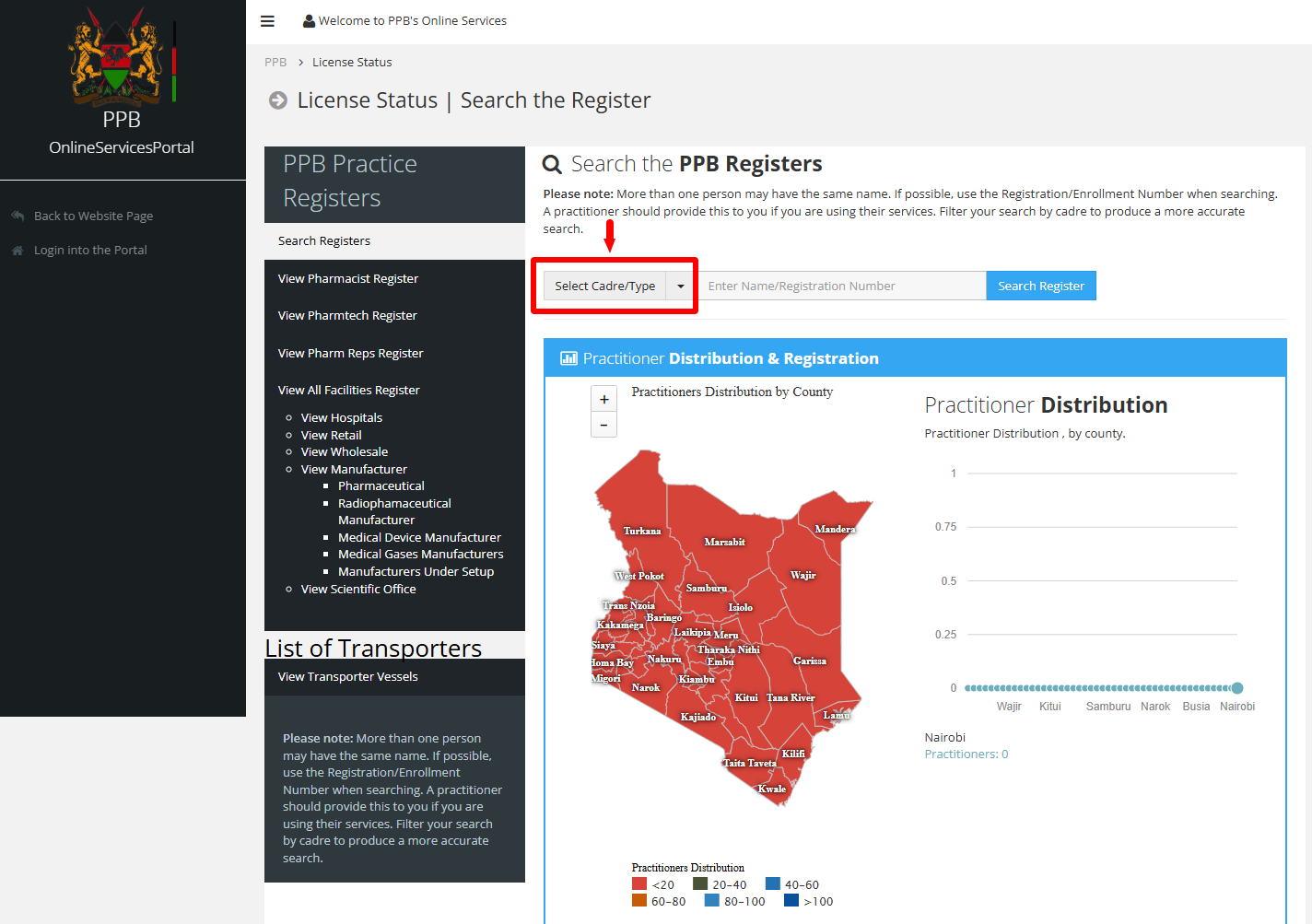
Task: Click License Status in the breadcrumb
Action: (x=352, y=62)
